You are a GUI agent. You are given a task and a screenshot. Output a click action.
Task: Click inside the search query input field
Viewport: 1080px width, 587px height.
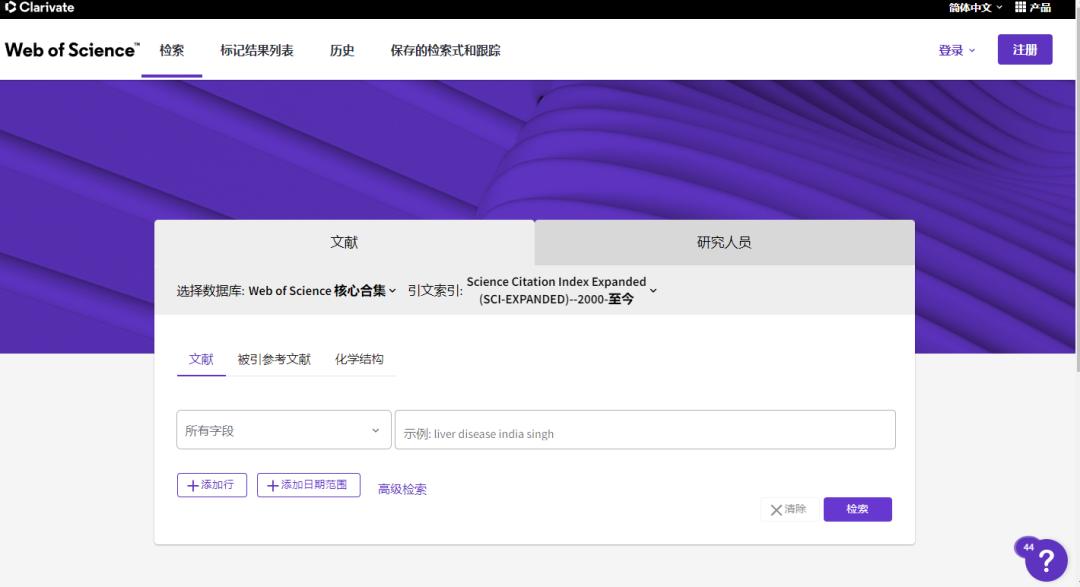point(645,429)
